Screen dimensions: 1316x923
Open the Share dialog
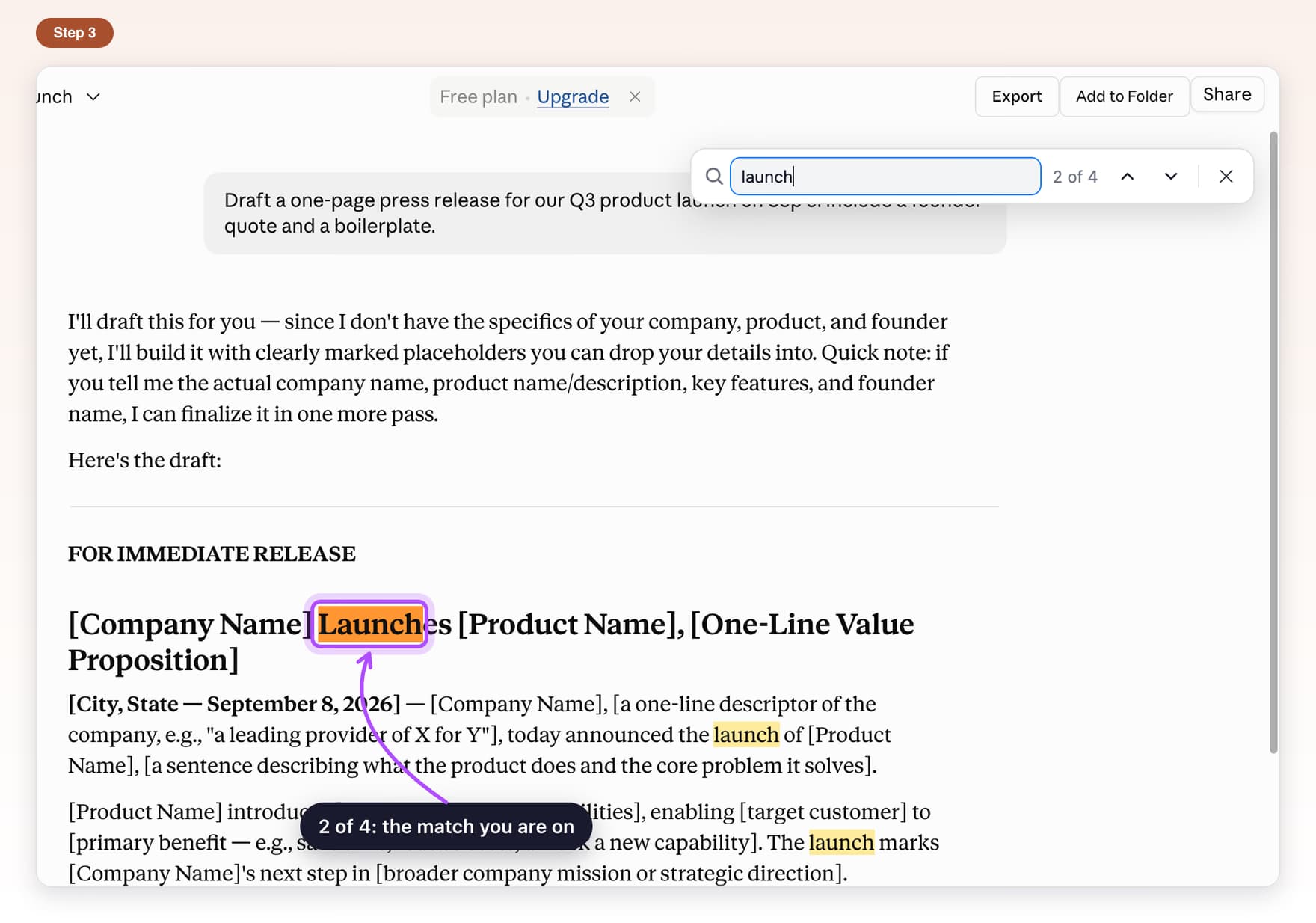1227,94
